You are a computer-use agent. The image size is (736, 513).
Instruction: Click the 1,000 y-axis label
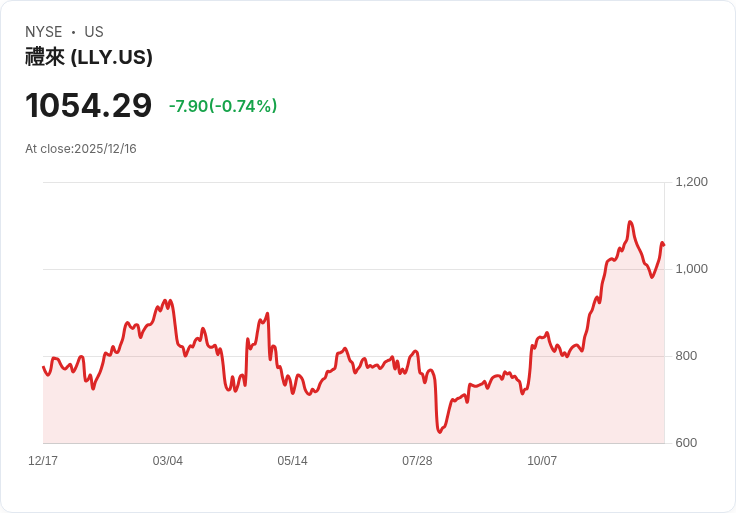click(691, 268)
